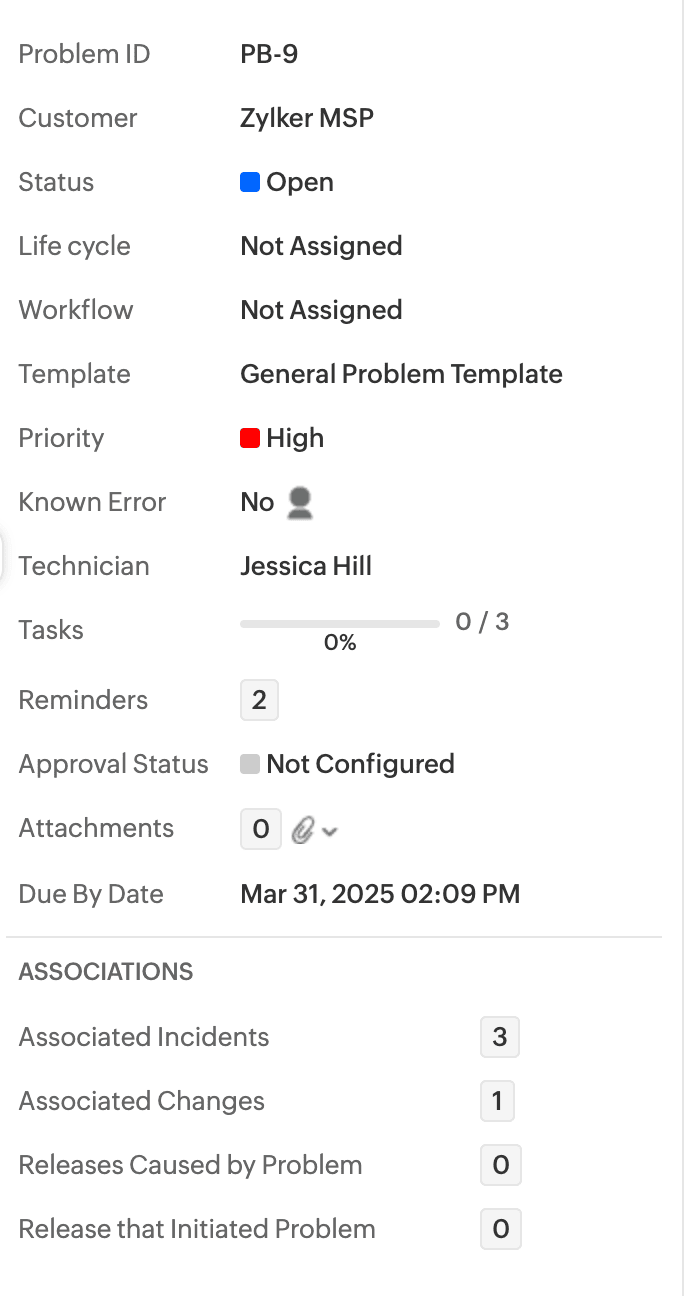Screen dimensions: 684x1296
Task: Click the Tasks 0 / 3 counter
Action: [x=482, y=622]
